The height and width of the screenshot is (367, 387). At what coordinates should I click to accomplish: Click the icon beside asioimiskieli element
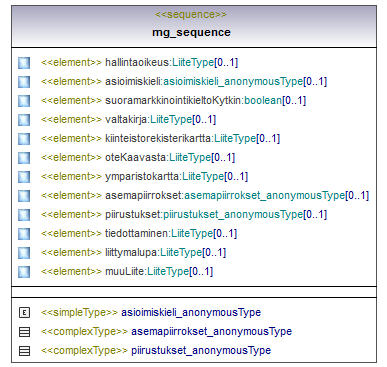click(24, 82)
